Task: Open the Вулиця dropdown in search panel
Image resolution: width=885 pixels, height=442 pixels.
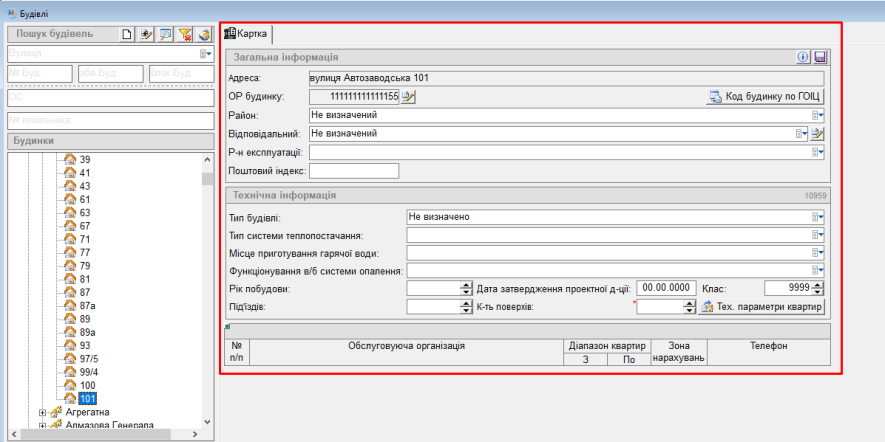Action: 205,54
